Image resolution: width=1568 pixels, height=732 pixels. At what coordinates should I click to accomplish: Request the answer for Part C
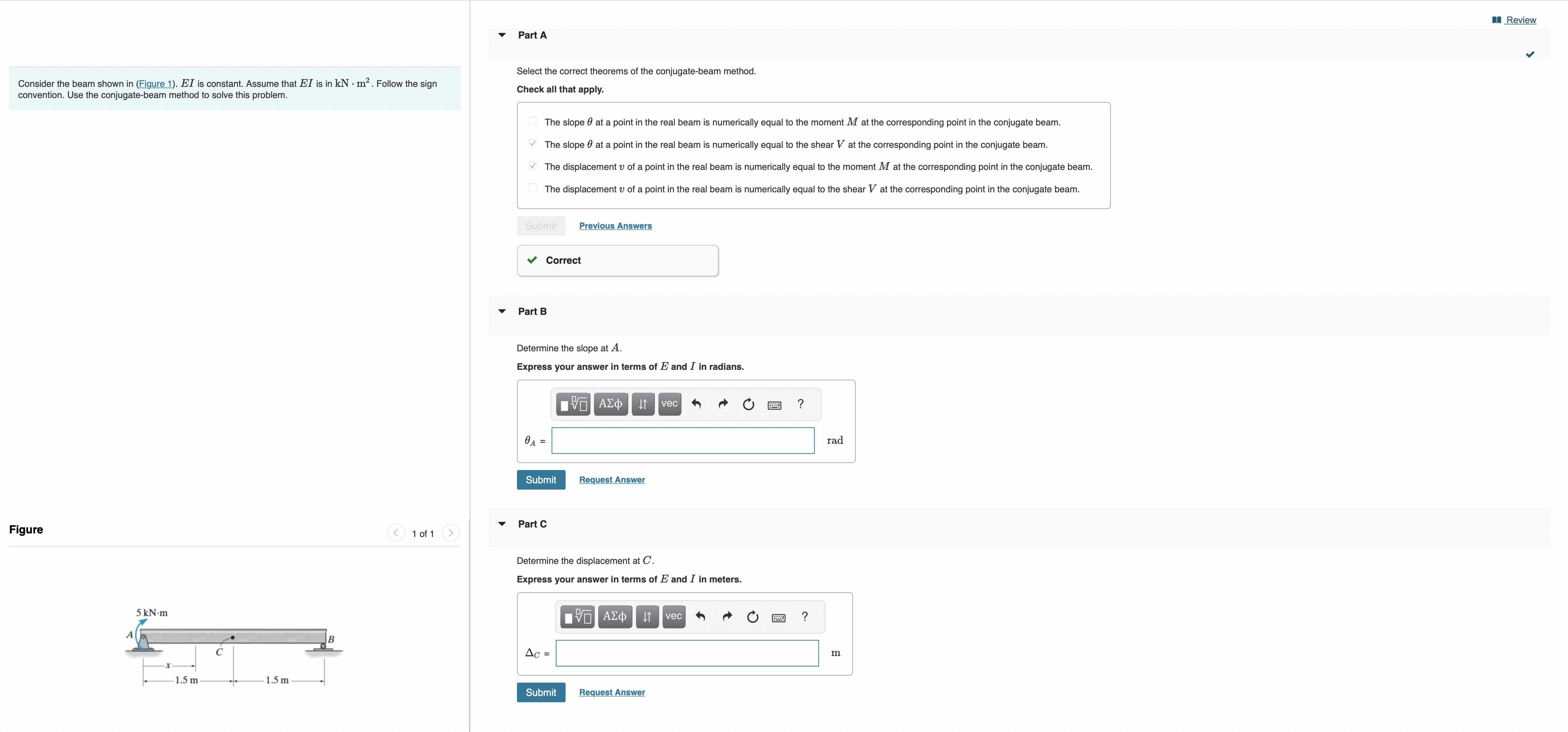click(612, 692)
